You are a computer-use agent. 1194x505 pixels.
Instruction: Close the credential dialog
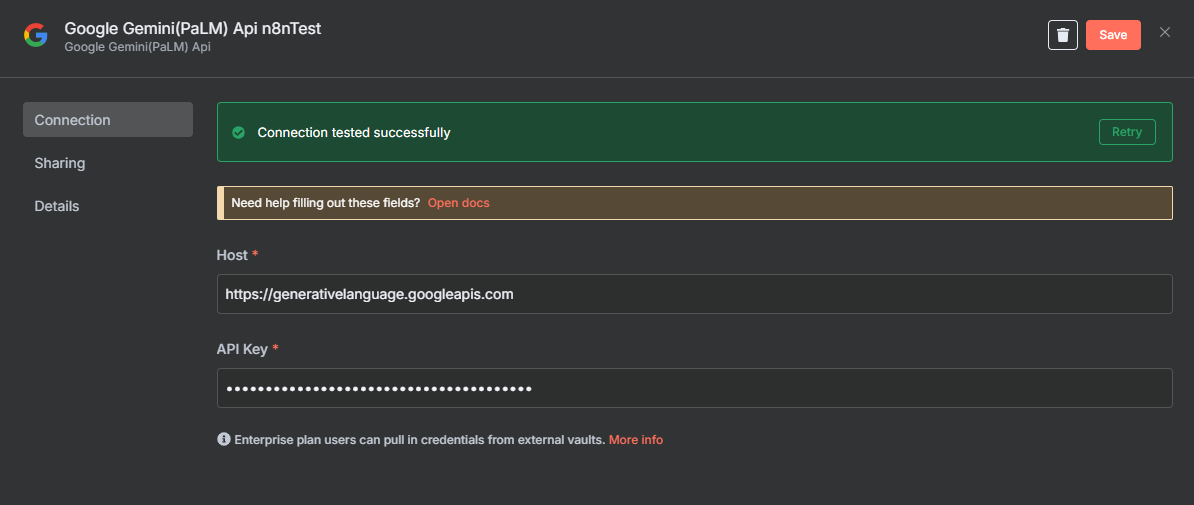pyautogui.click(x=1164, y=32)
